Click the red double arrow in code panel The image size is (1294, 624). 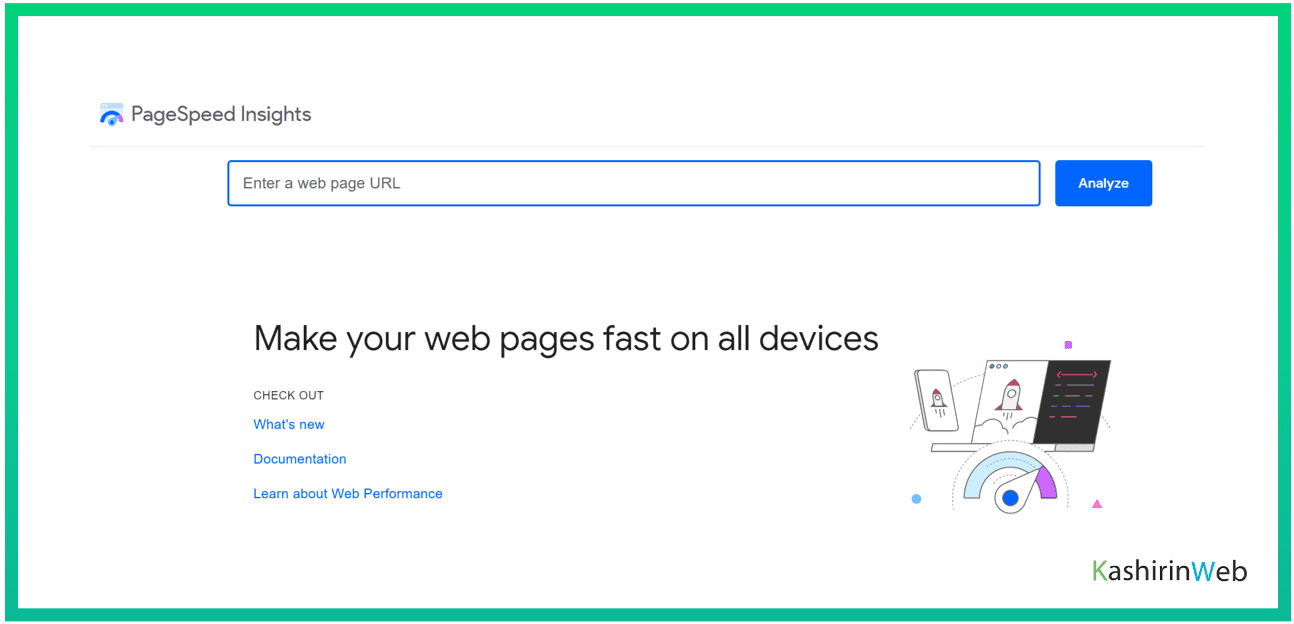pyautogui.click(x=1077, y=375)
